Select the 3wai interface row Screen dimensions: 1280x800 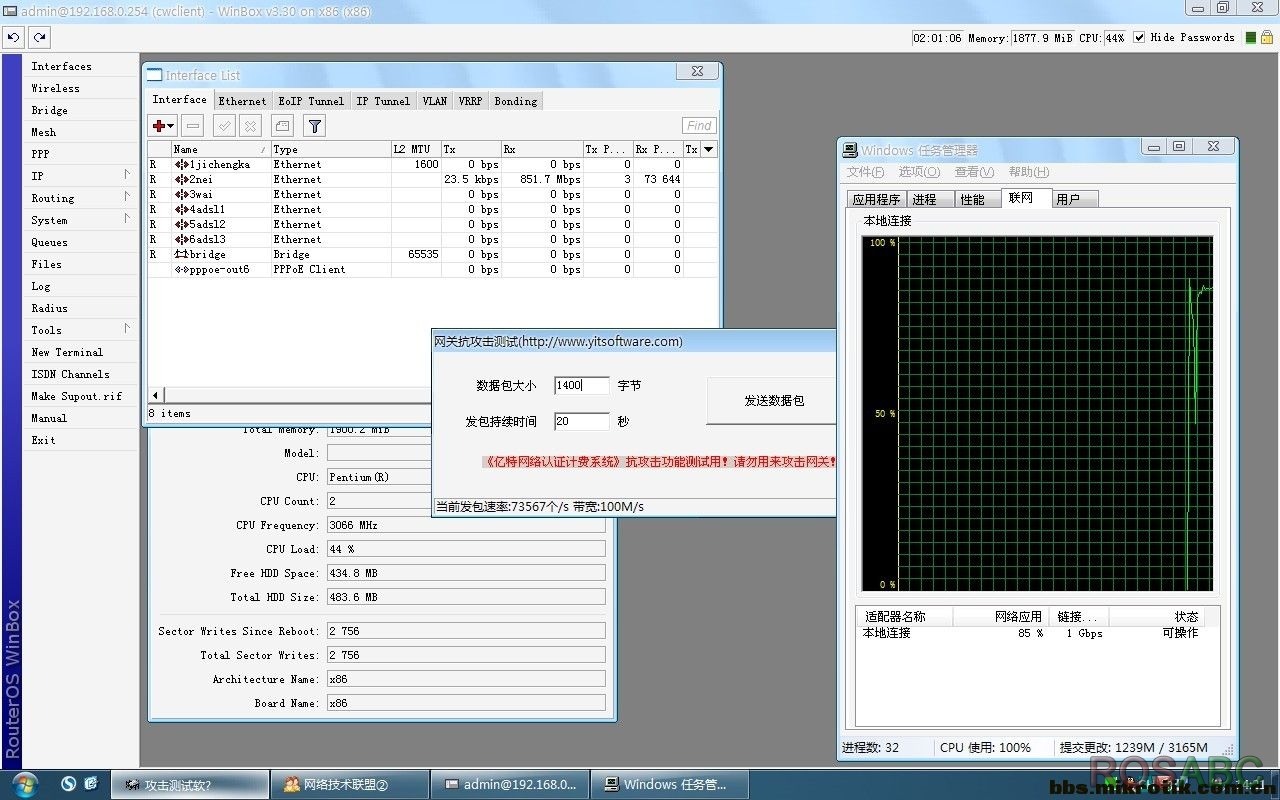[x=431, y=194]
